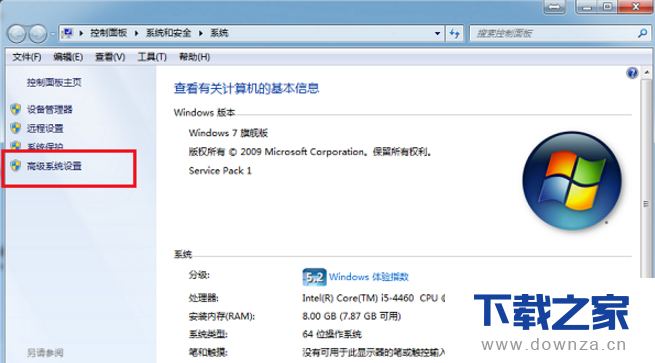Click the 系统和安全 breadcrumb segment
Viewport: 655px width, 363px height.
point(168,33)
